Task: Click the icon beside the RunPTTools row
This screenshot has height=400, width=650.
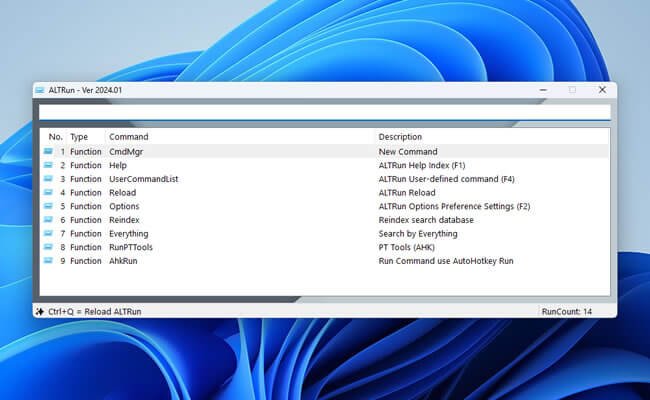Action: point(48,247)
